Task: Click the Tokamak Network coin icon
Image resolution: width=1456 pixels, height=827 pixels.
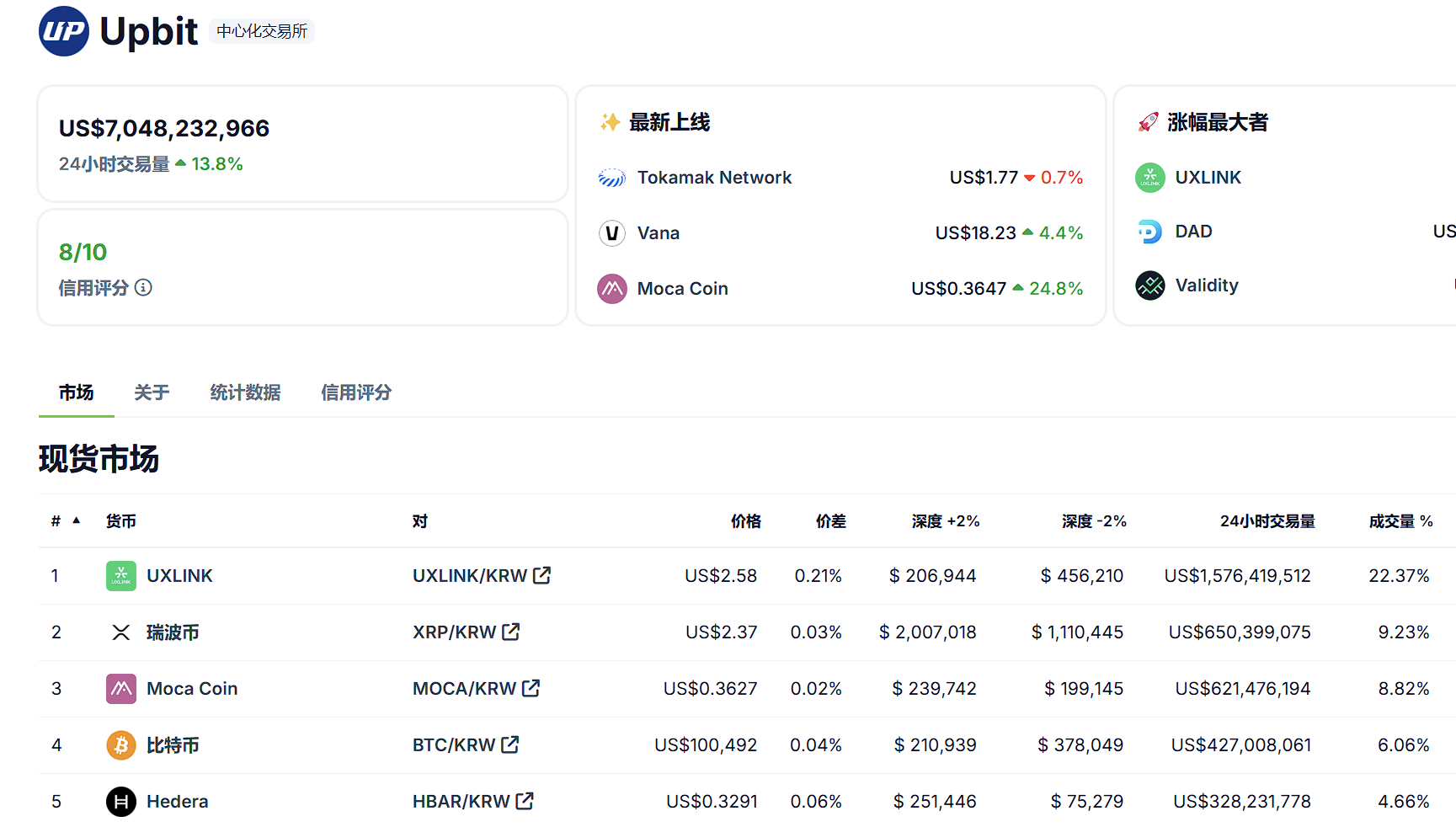Action: (612, 178)
